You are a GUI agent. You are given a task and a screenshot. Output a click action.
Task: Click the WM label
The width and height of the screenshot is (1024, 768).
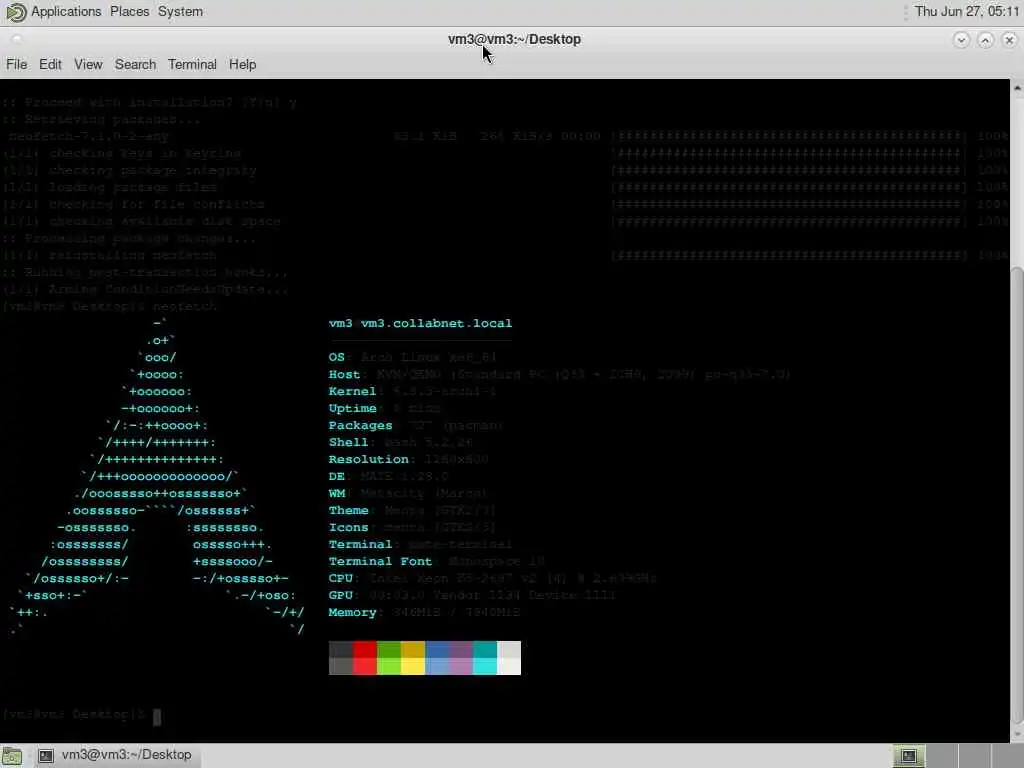[x=336, y=493]
